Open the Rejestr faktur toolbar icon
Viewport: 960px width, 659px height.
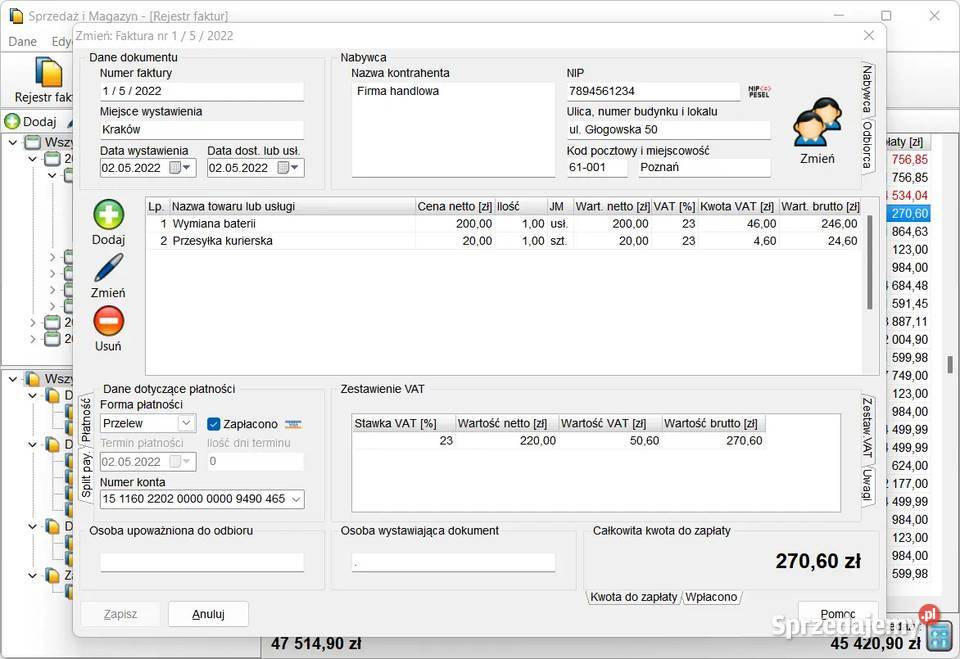48,74
